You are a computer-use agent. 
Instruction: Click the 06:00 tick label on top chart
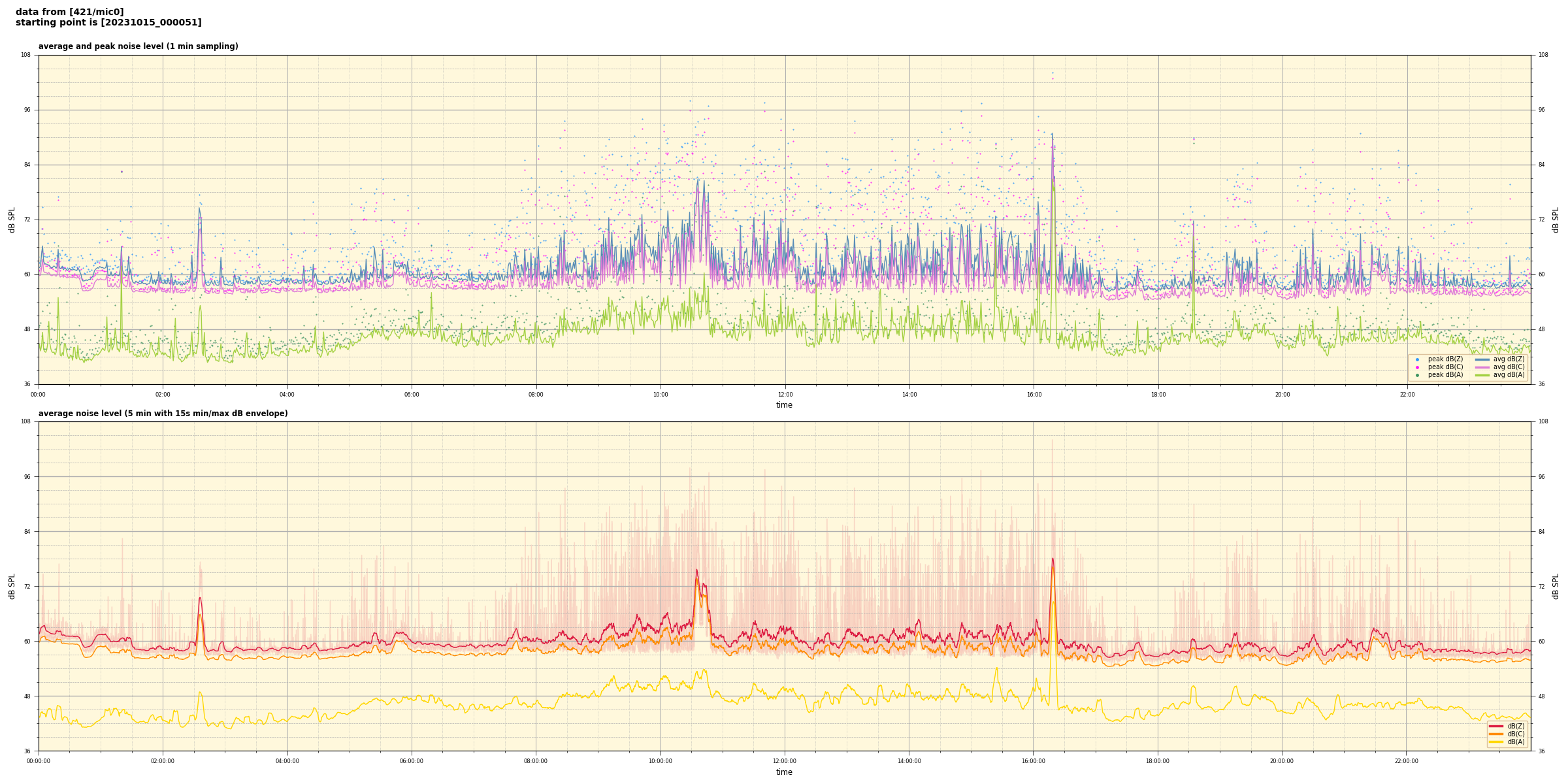(412, 395)
